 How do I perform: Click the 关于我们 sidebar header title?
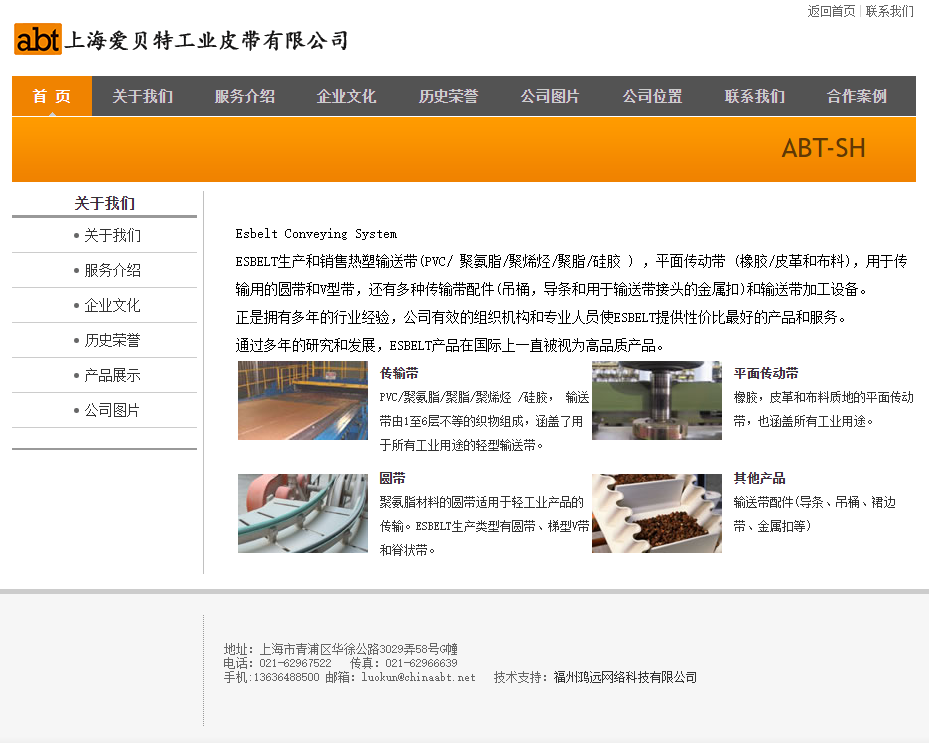coord(104,203)
